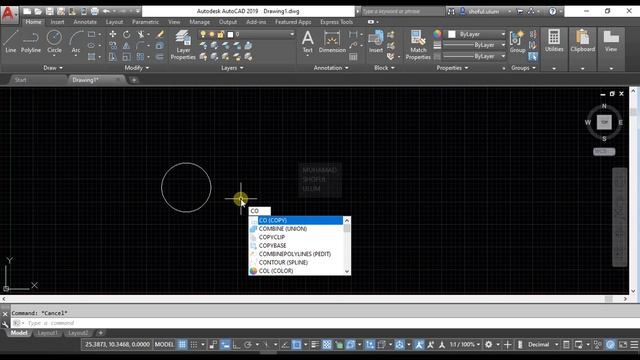Toggle snap mode in status bar
This screenshot has width=640, height=360.
point(194,345)
